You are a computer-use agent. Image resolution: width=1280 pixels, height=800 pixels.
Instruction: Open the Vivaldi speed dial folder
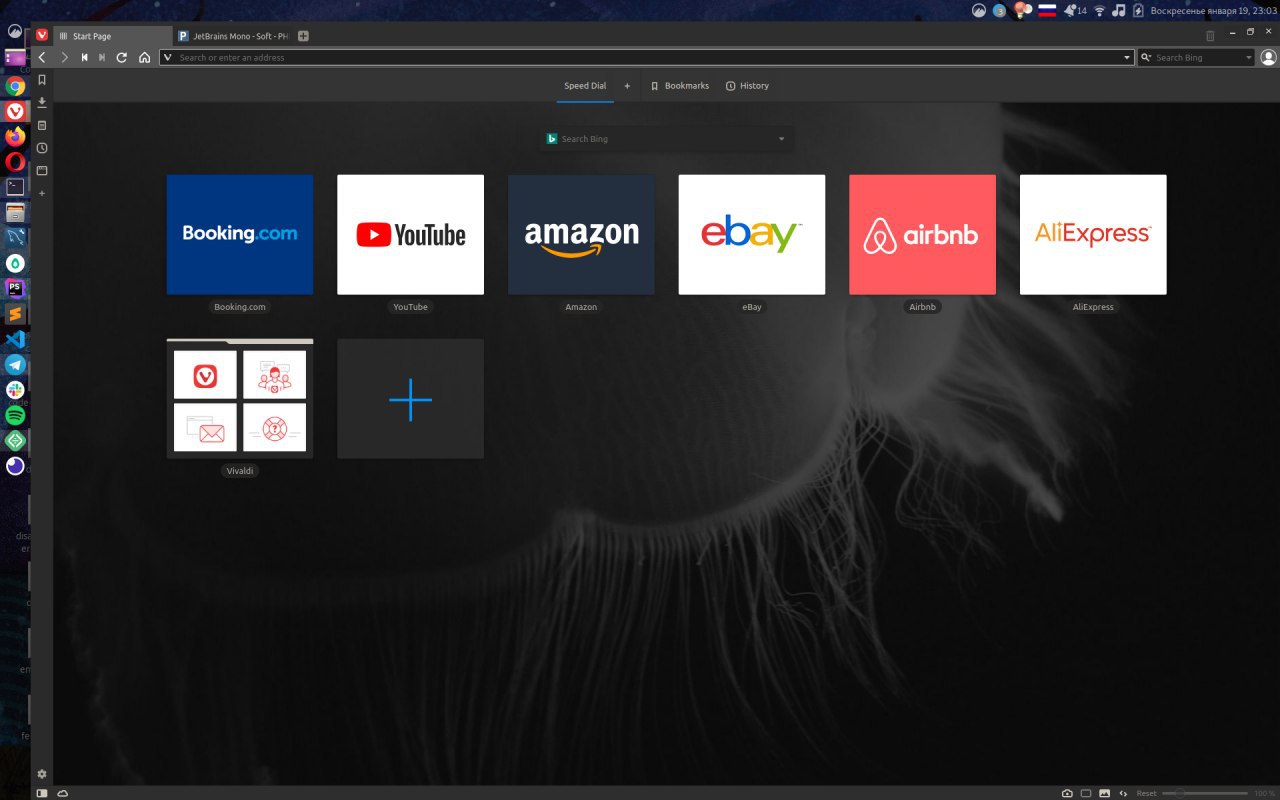click(240, 399)
